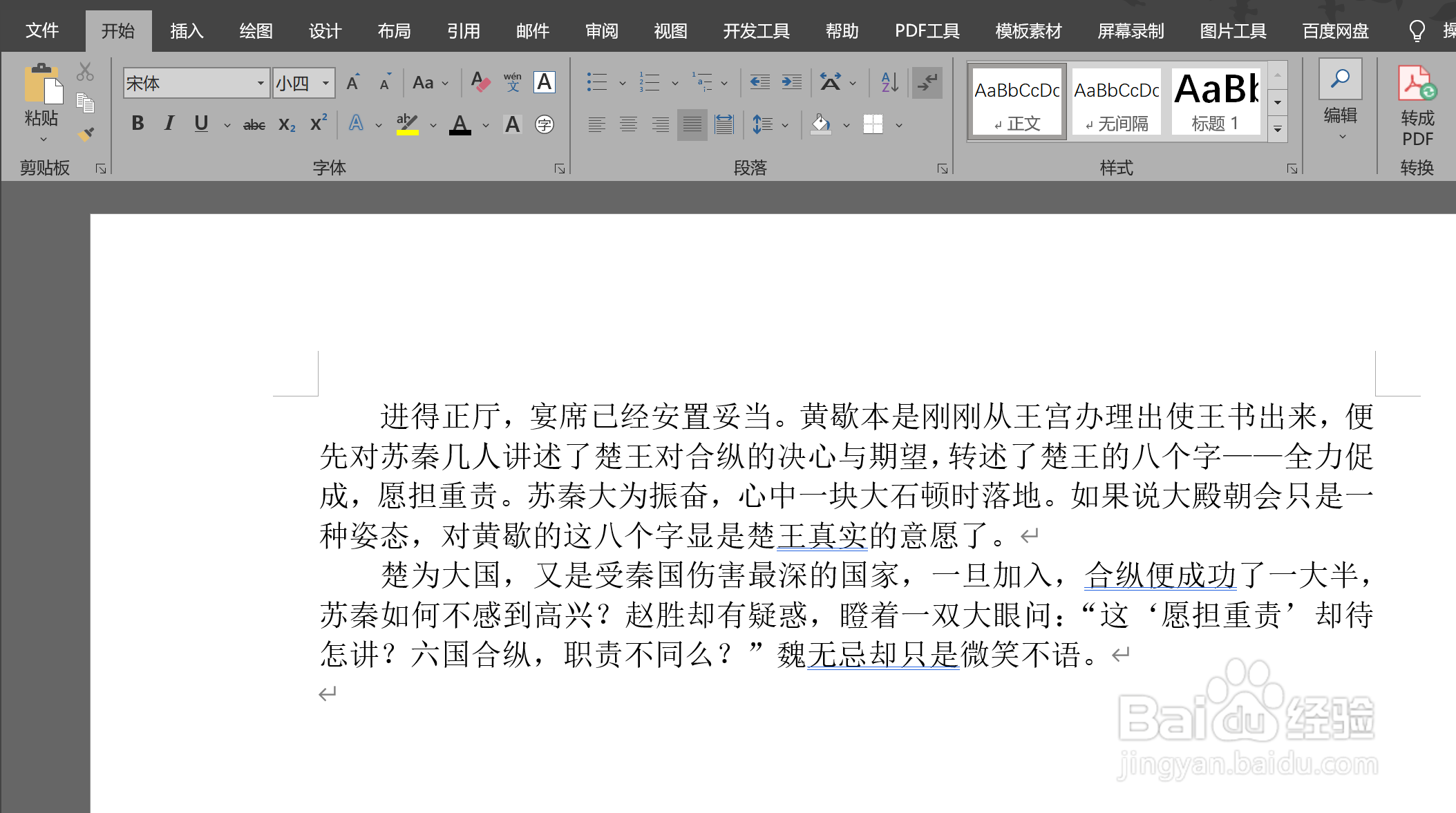Open the font name dropdown 宋体
Viewport: 1456px width, 813px height.
point(261,84)
